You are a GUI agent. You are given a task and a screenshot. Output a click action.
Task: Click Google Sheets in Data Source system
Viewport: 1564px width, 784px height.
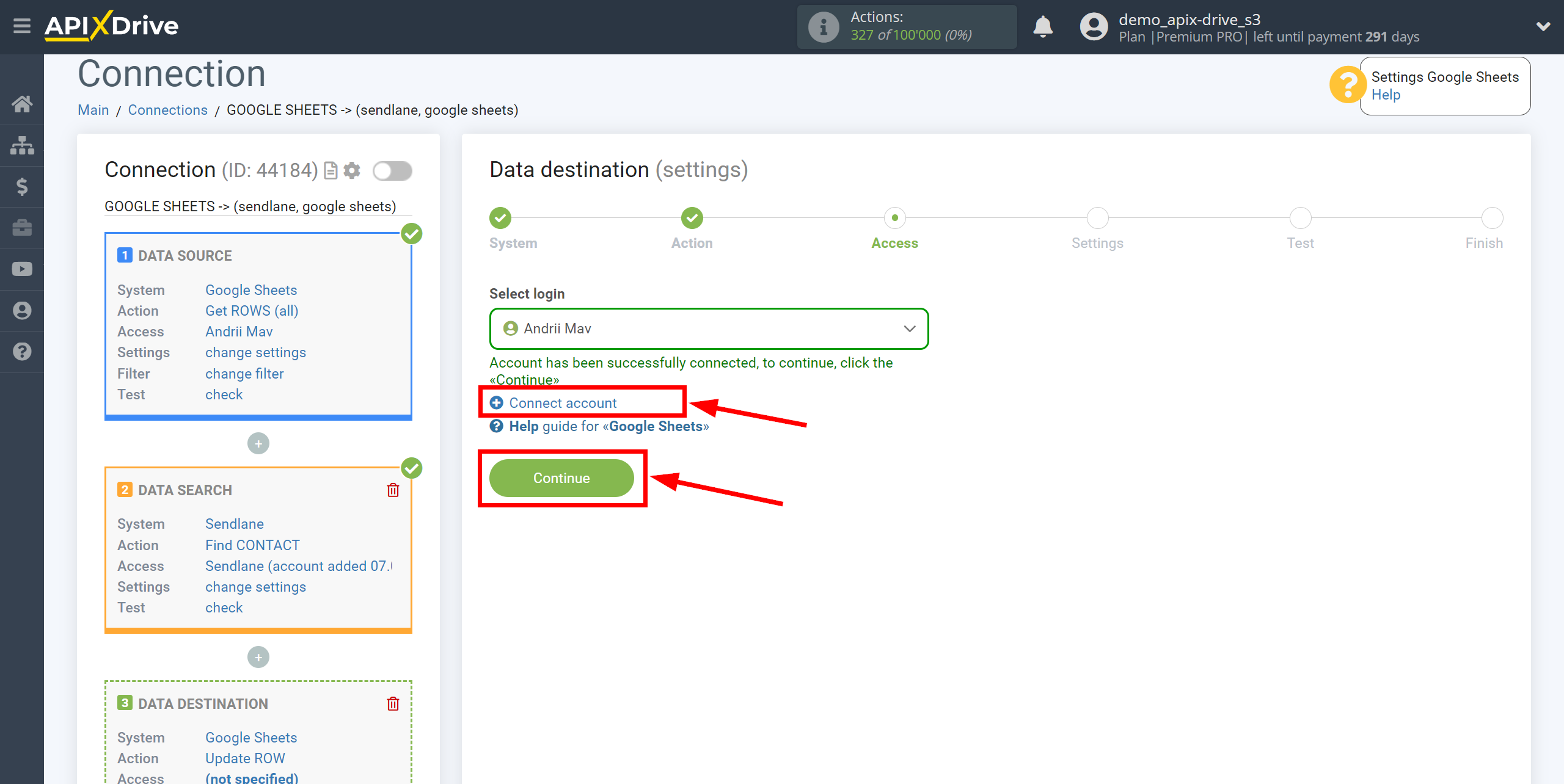point(251,290)
